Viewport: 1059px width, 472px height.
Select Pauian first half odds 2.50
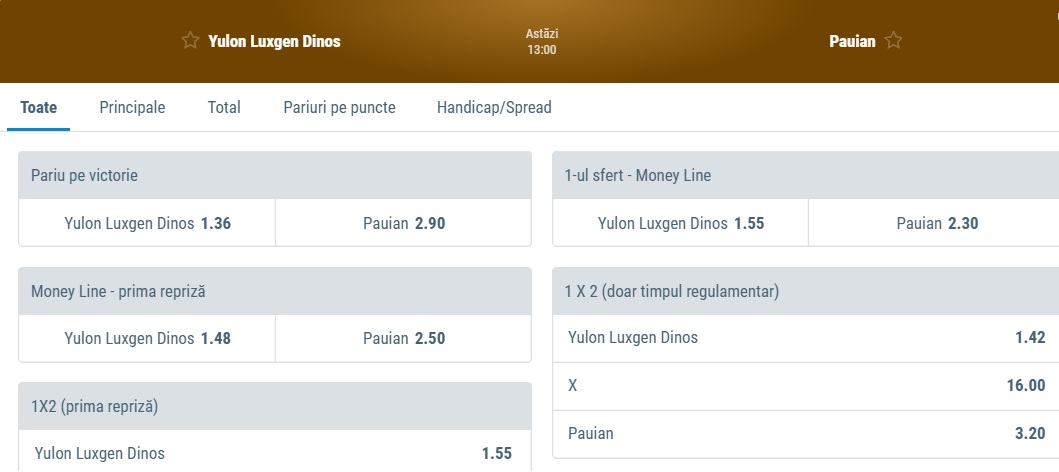[403, 339]
